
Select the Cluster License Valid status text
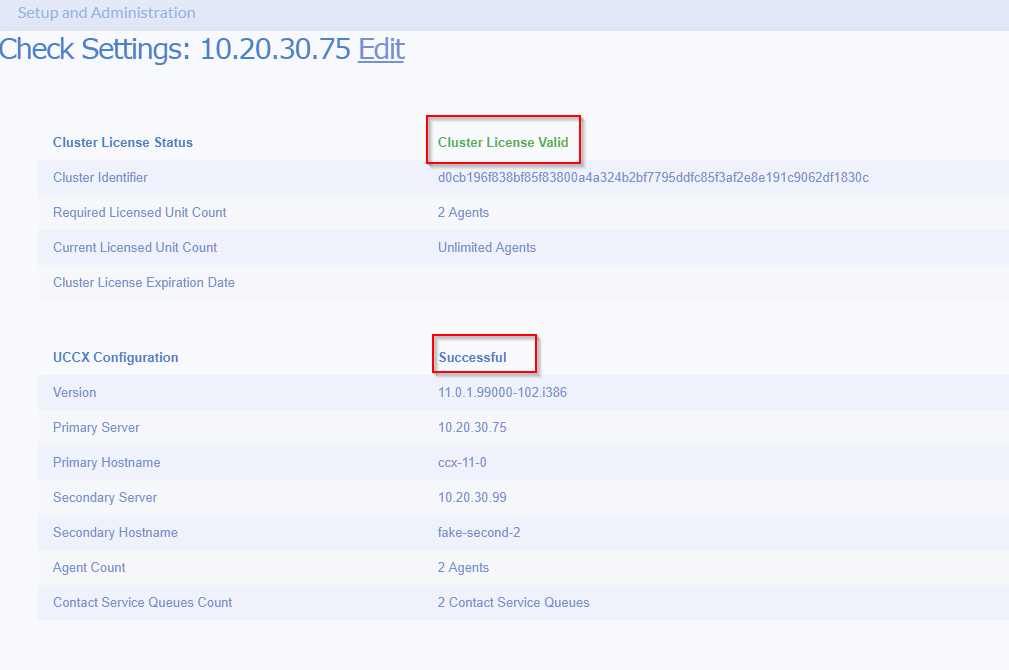pyautogui.click(x=503, y=142)
